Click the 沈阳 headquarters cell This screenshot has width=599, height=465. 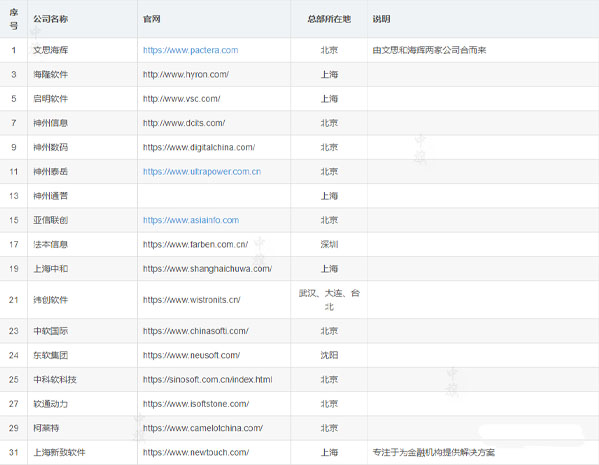coord(329,355)
